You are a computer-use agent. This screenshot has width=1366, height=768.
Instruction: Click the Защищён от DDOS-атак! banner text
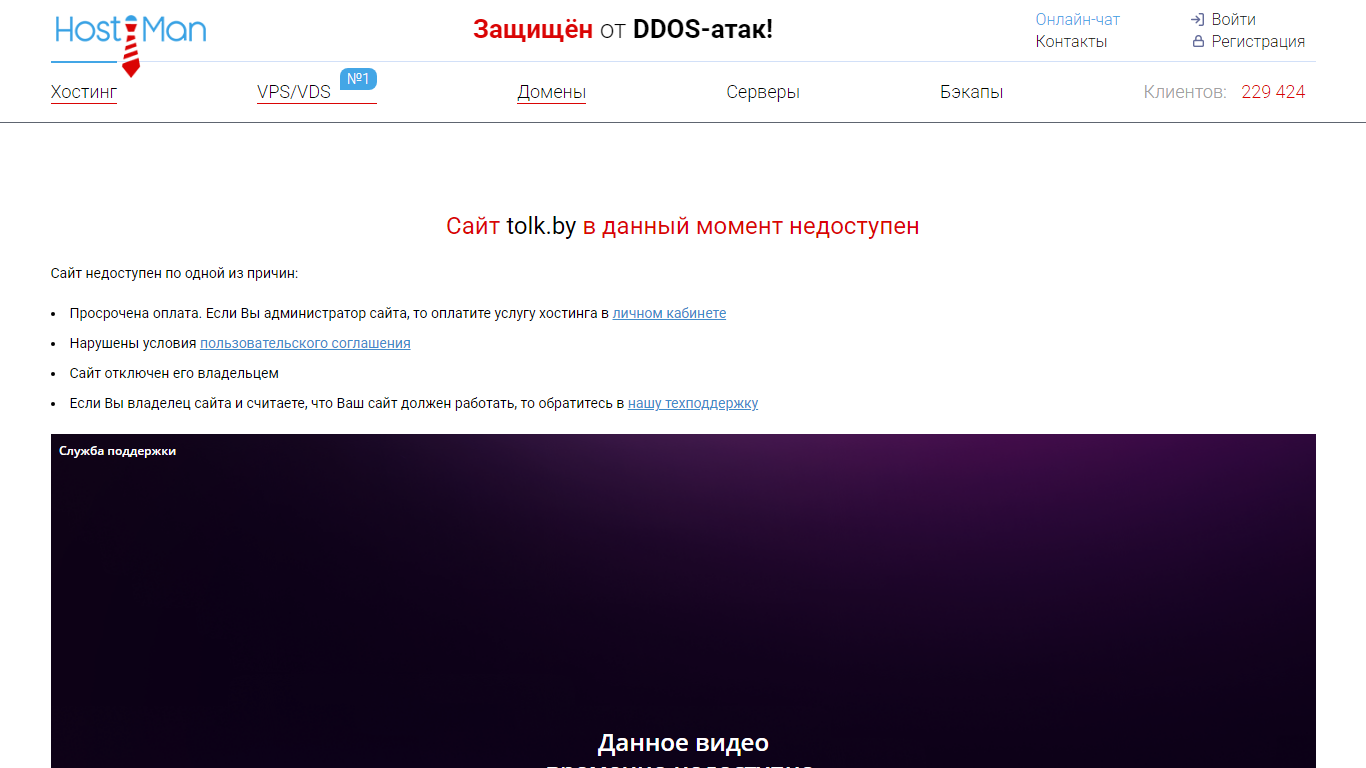pyautogui.click(x=623, y=29)
